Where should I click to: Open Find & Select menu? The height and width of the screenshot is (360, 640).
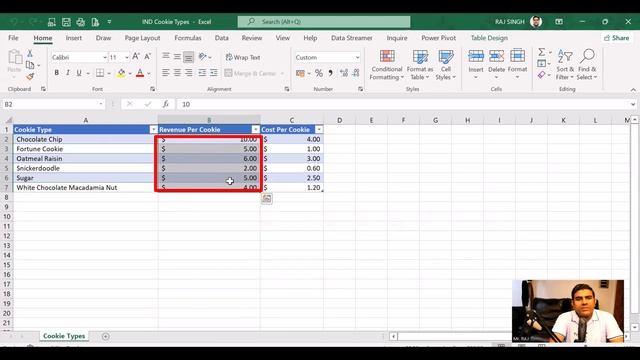tap(587, 64)
